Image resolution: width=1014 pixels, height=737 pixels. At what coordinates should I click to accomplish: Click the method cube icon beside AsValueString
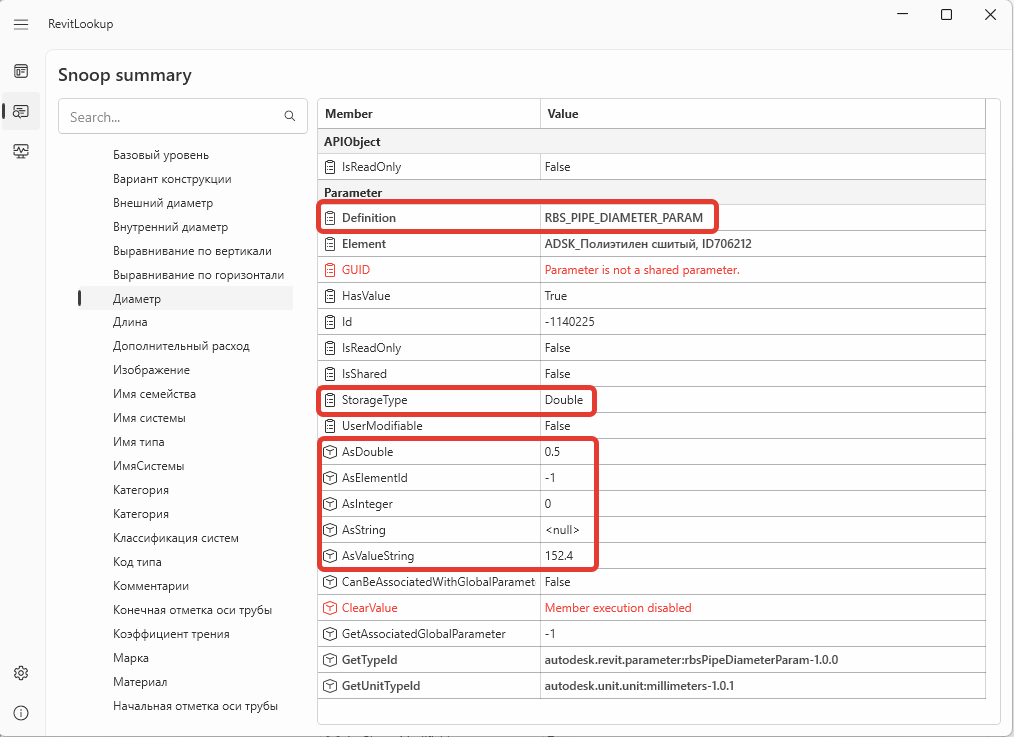click(330, 555)
